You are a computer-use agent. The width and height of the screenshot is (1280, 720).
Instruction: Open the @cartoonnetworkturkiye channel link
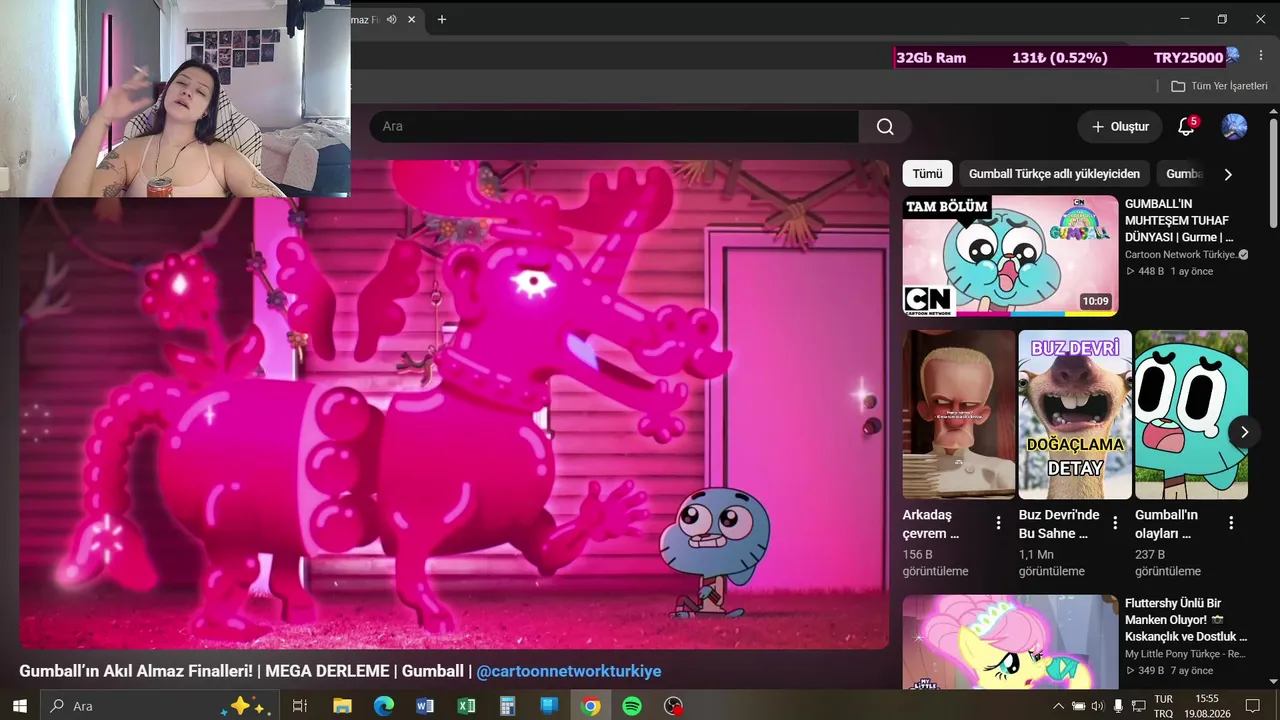(x=569, y=671)
